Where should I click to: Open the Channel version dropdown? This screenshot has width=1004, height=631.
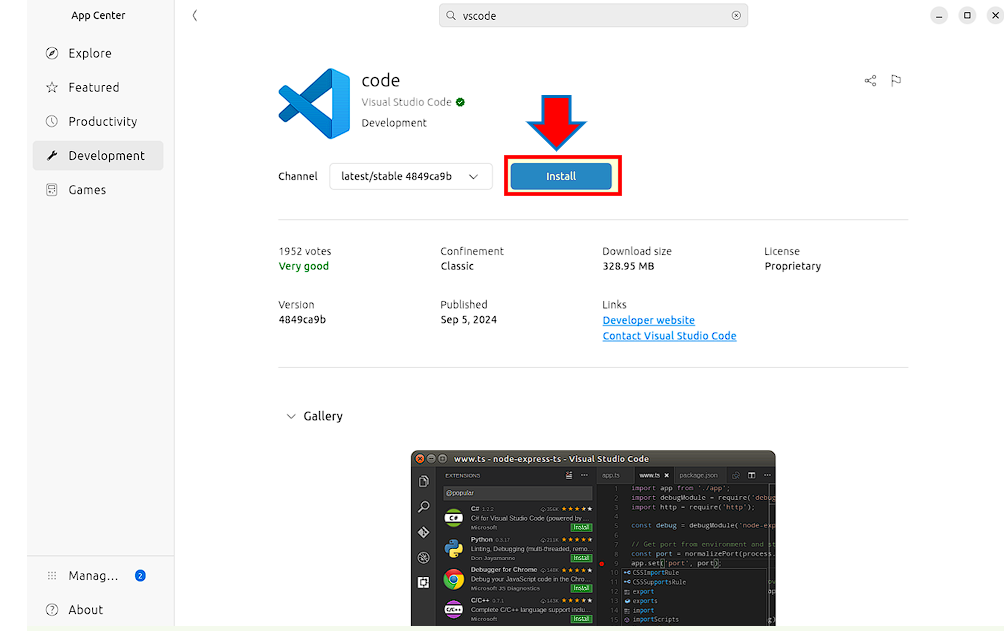(x=410, y=176)
